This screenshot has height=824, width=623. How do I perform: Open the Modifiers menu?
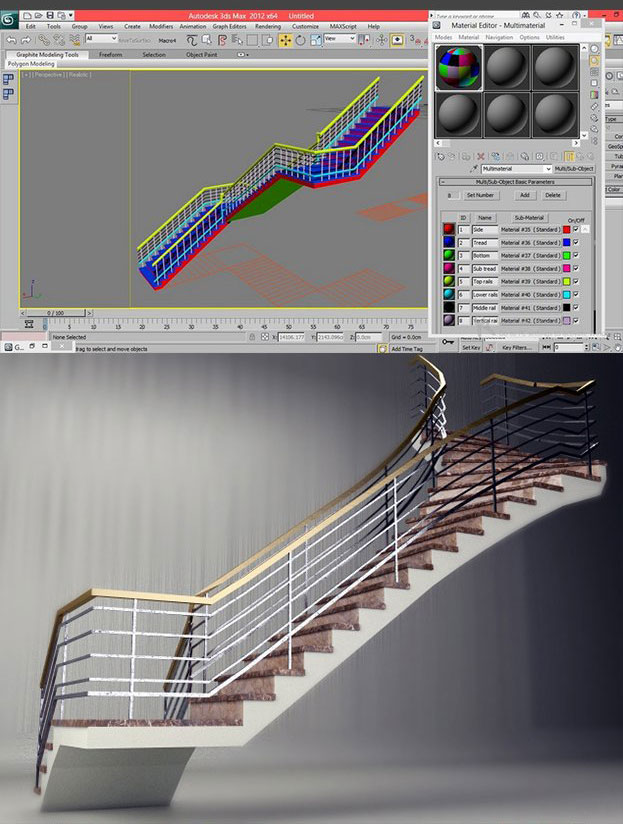(161, 26)
